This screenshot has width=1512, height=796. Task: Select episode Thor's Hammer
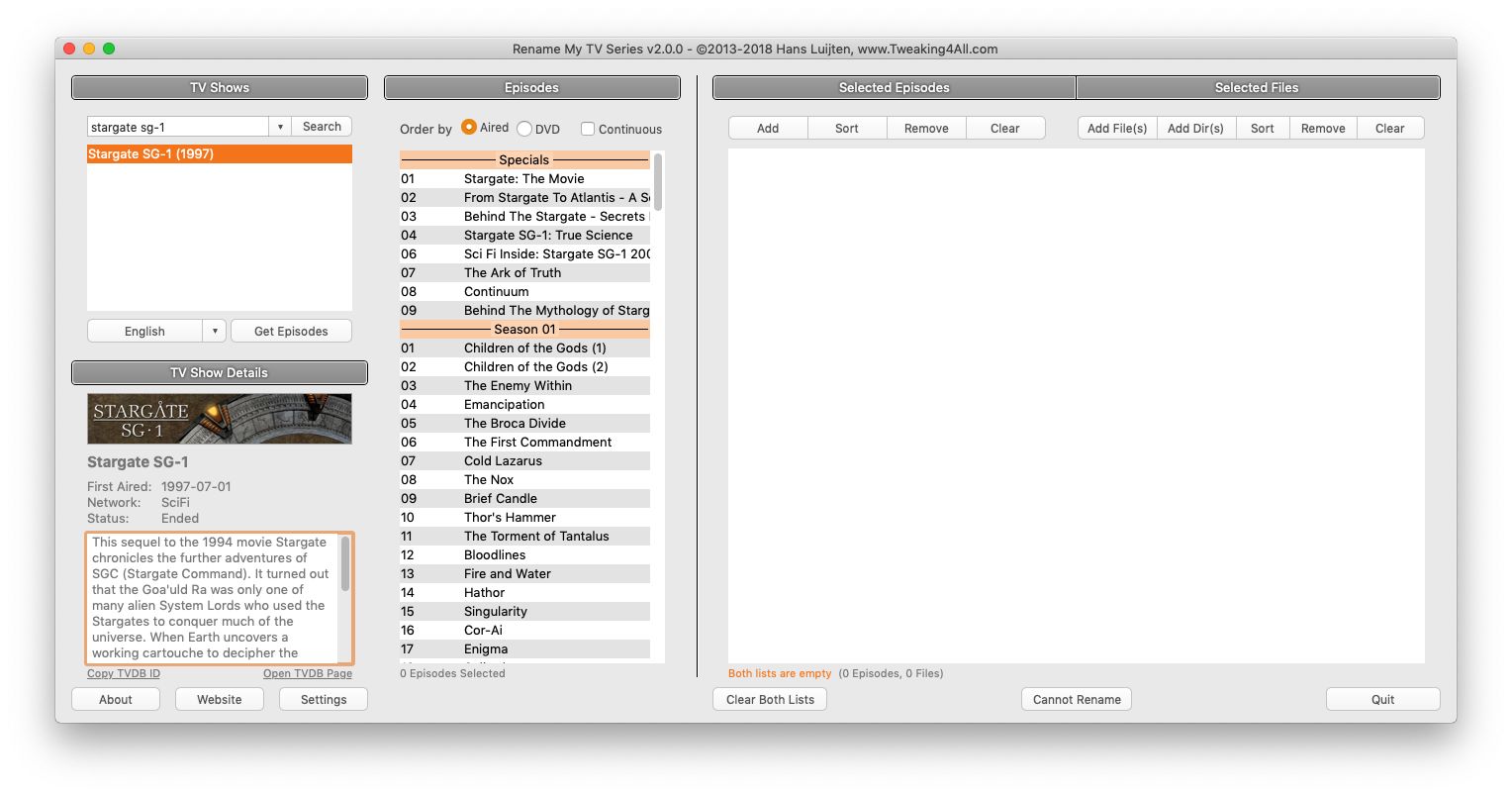pyautogui.click(x=524, y=518)
